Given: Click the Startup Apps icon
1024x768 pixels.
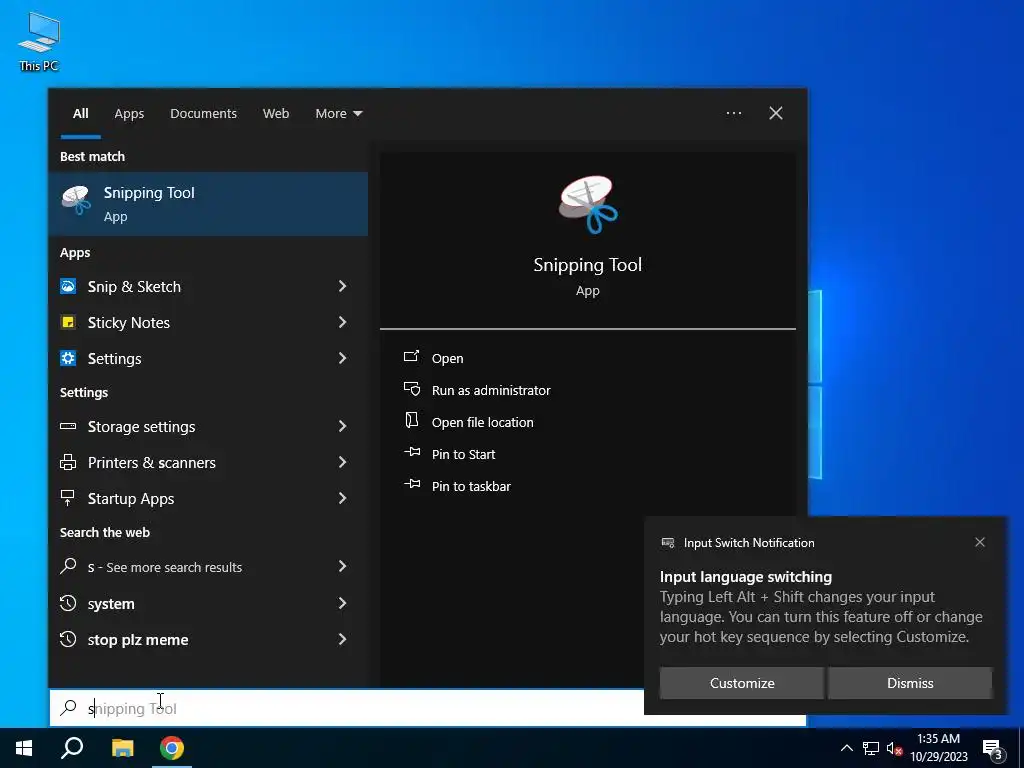Looking at the screenshot, I should point(68,498).
